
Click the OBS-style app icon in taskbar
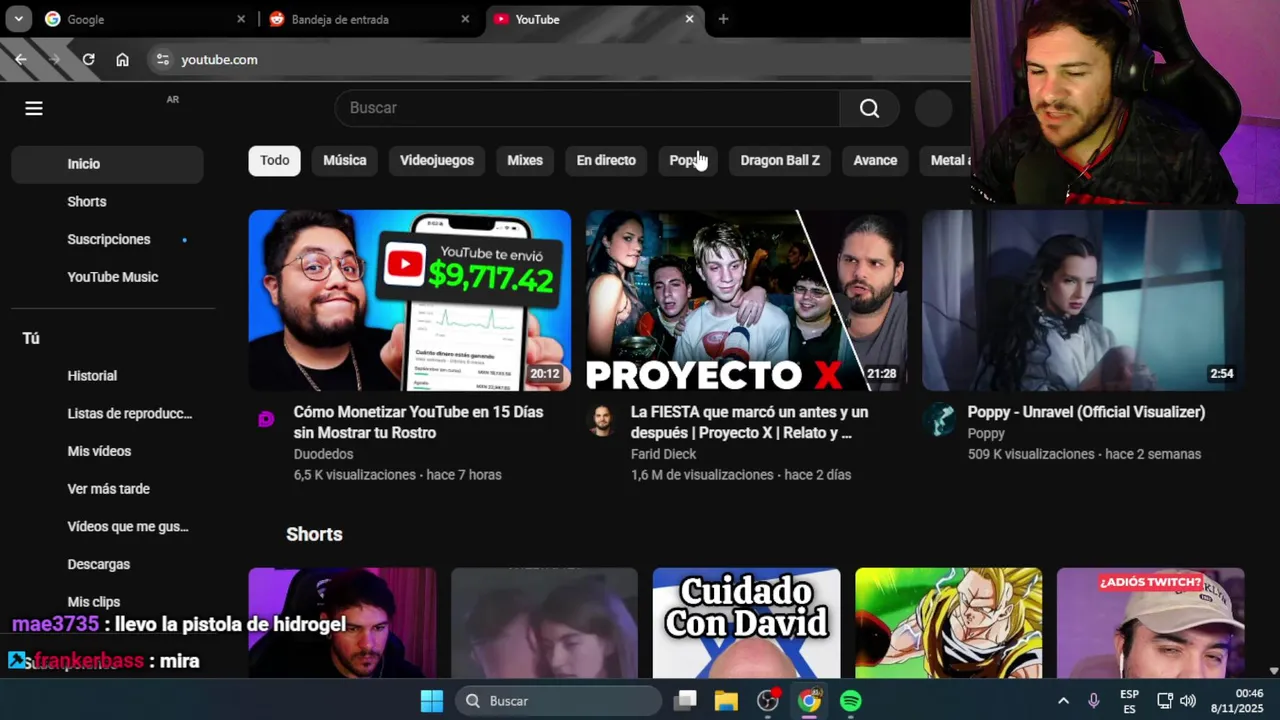point(768,701)
